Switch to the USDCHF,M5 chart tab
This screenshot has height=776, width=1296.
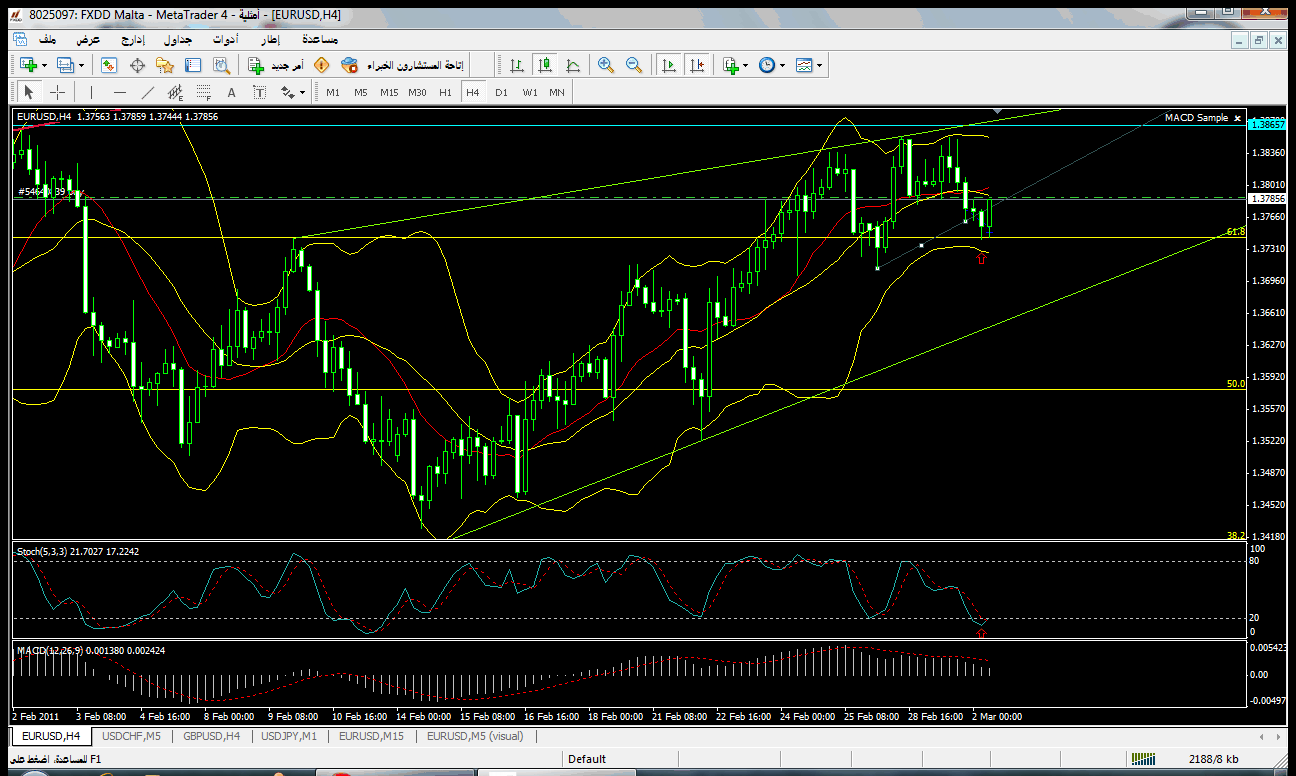coord(132,736)
